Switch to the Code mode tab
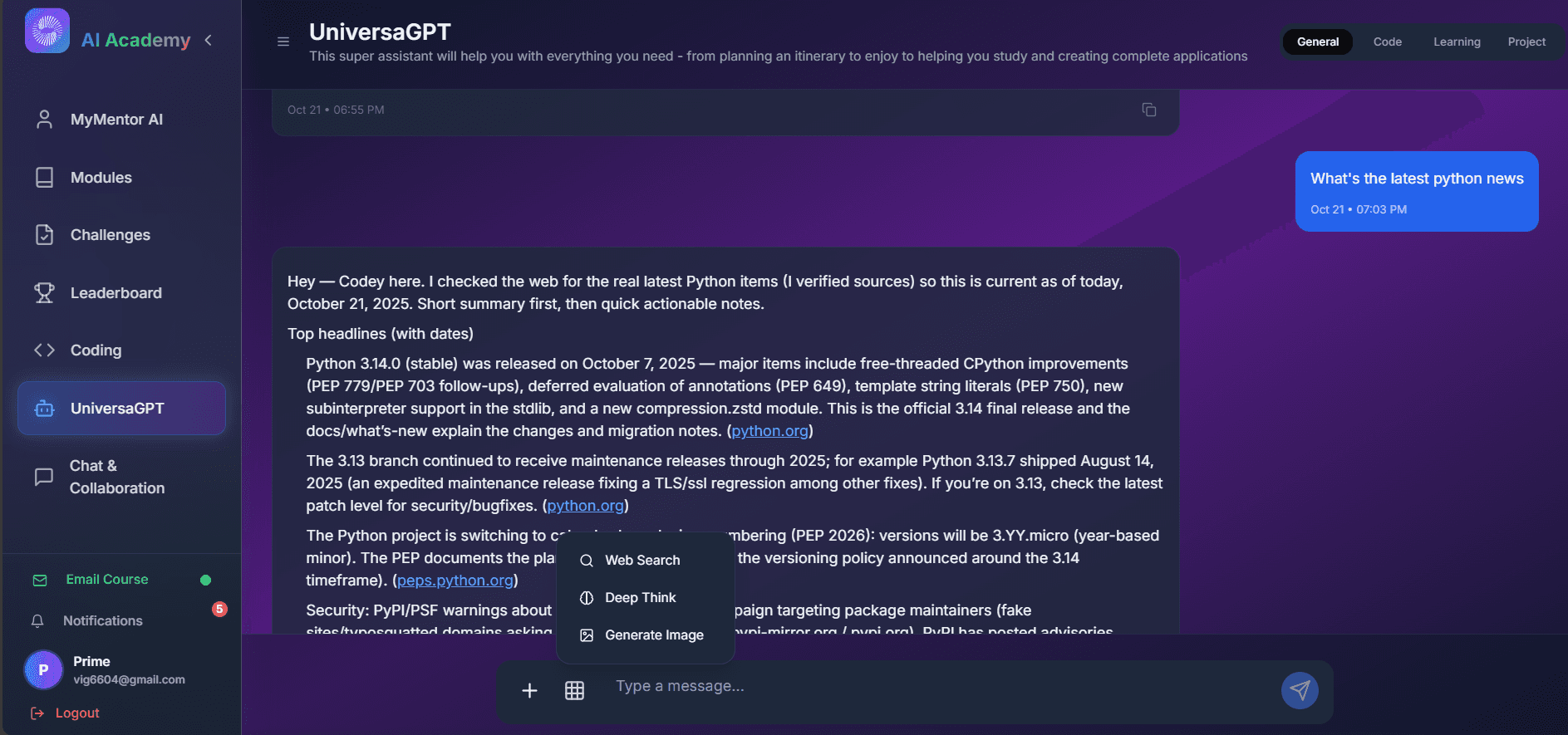Image resolution: width=1568 pixels, height=735 pixels. [1387, 42]
